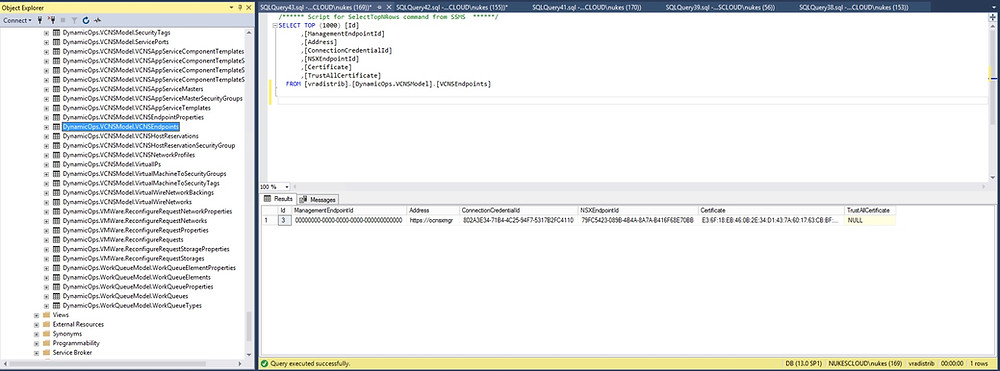
Task: Collapse the SELECT statement outline toggle
Action: pyautogui.click(x=274, y=25)
